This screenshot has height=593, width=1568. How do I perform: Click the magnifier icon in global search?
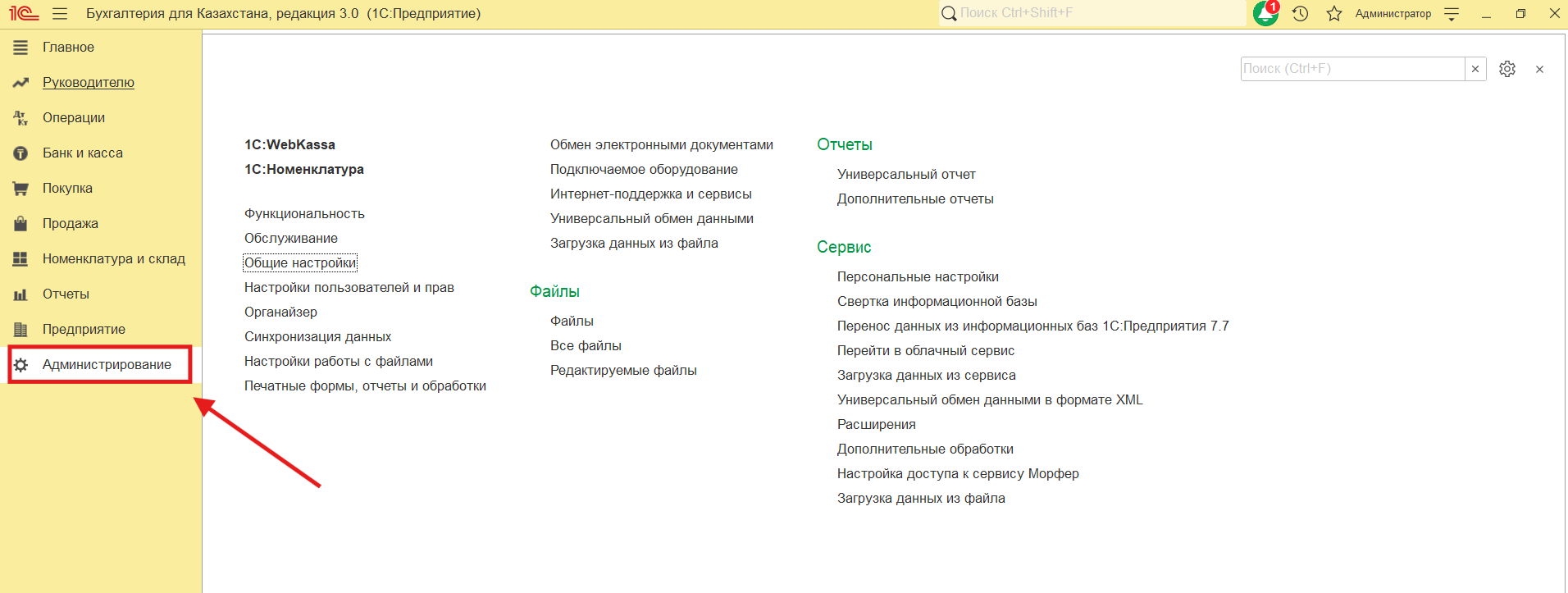pos(949,14)
